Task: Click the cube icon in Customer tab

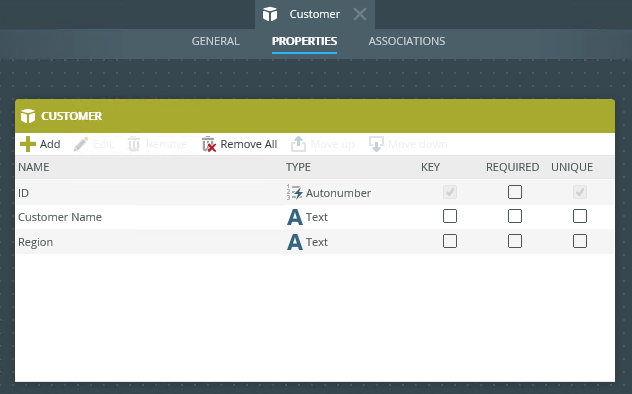Action: click(x=270, y=14)
